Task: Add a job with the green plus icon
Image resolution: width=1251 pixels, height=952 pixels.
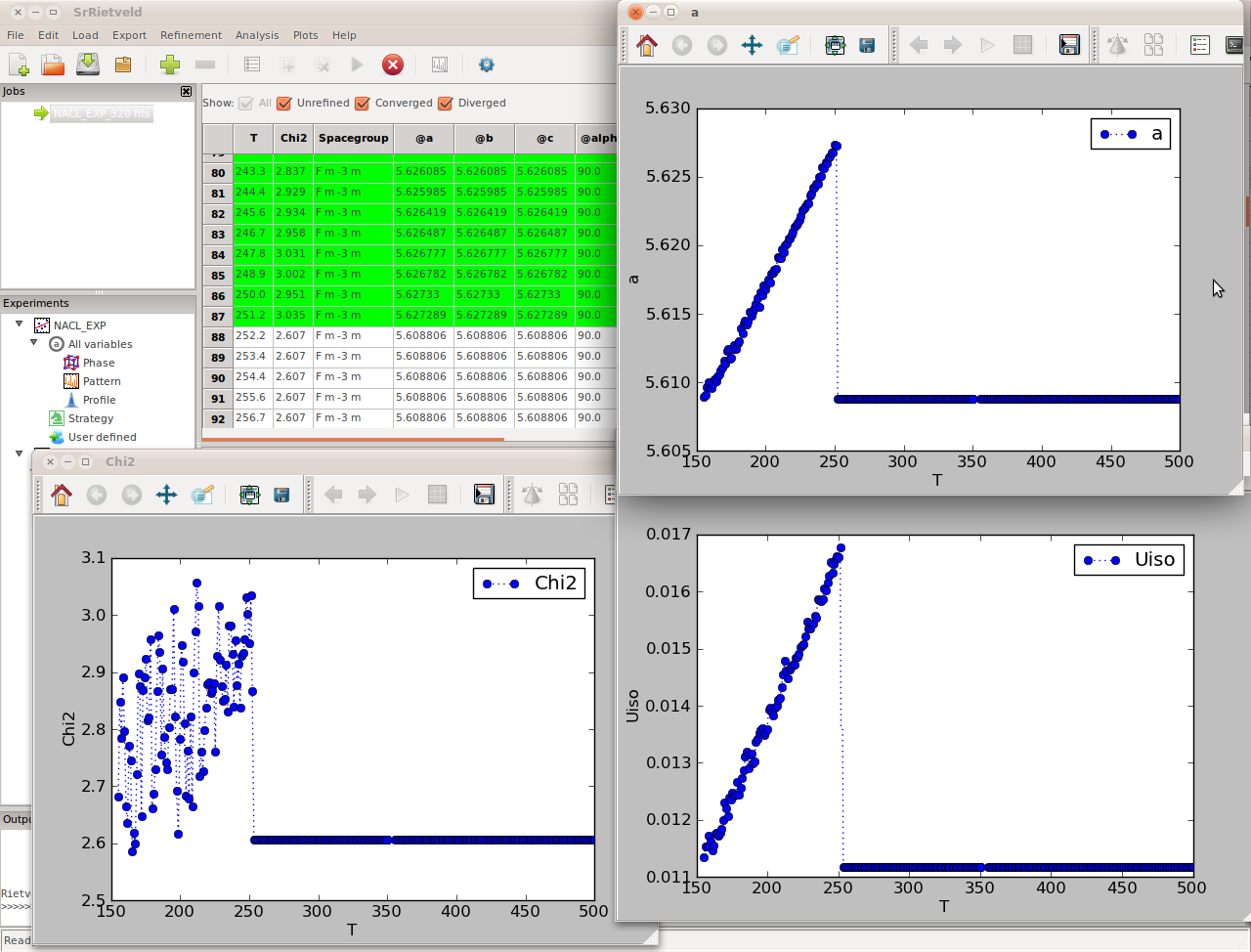Action: click(170, 65)
